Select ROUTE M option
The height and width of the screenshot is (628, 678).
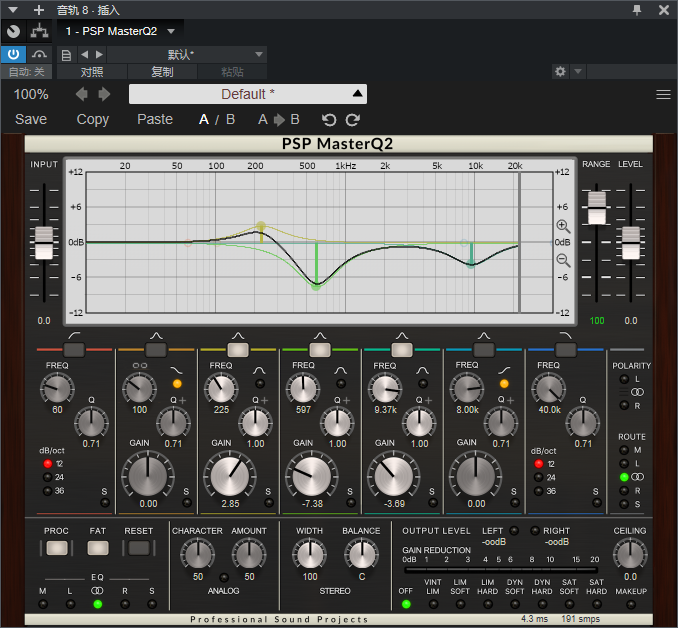point(624,450)
